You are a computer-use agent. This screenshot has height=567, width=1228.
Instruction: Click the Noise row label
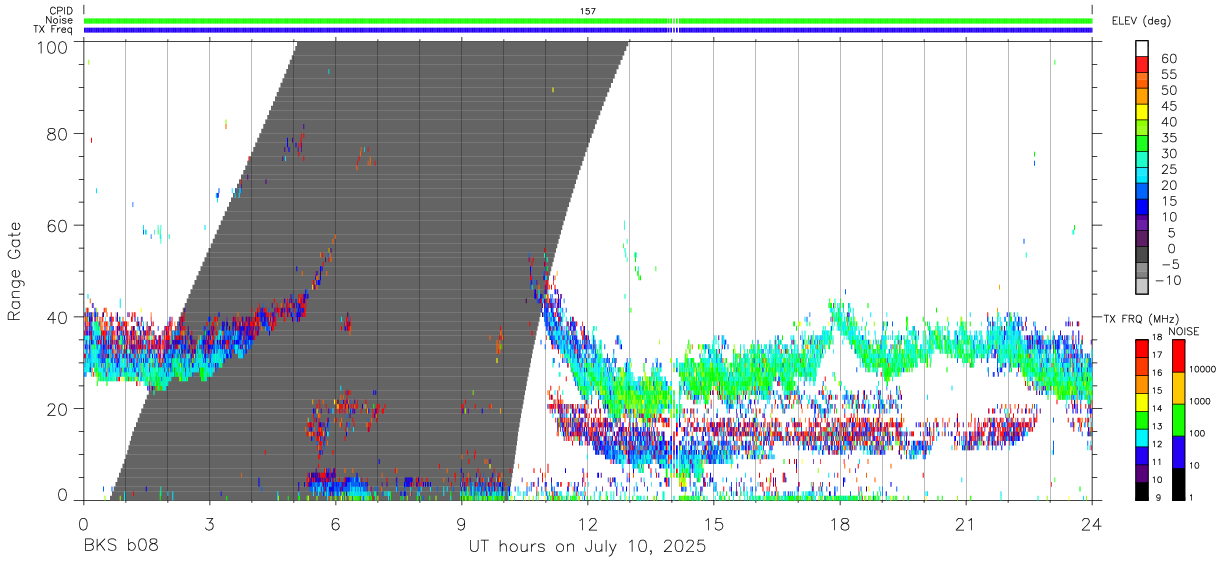coord(58,20)
